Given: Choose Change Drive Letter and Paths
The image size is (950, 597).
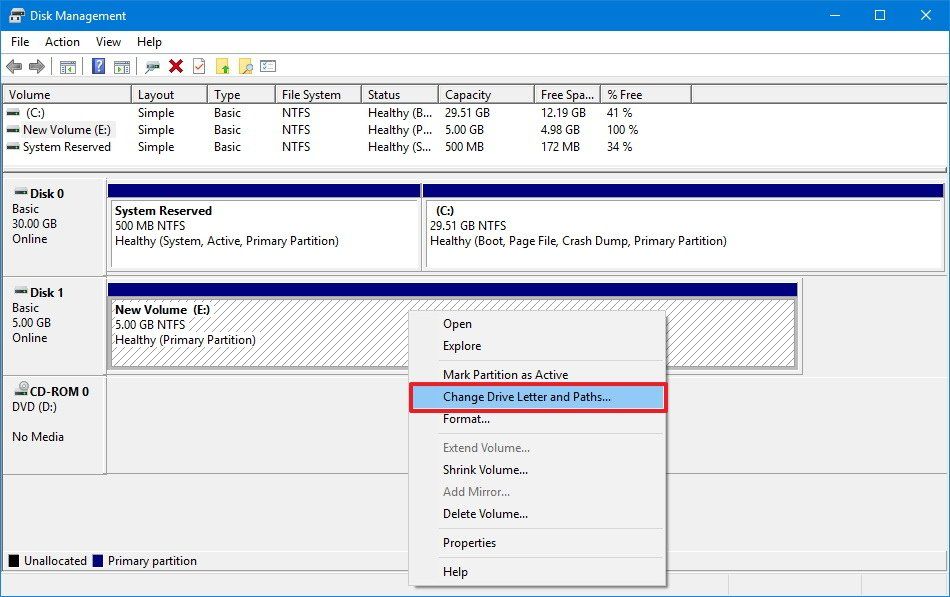Looking at the screenshot, I should pyautogui.click(x=526, y=397).
